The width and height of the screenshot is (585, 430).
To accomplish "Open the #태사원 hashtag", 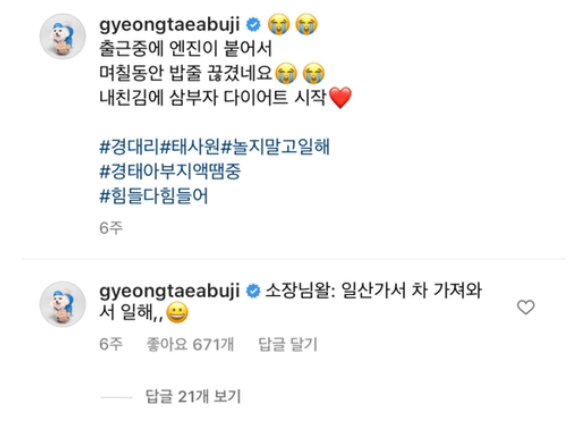I will point(190,147).
